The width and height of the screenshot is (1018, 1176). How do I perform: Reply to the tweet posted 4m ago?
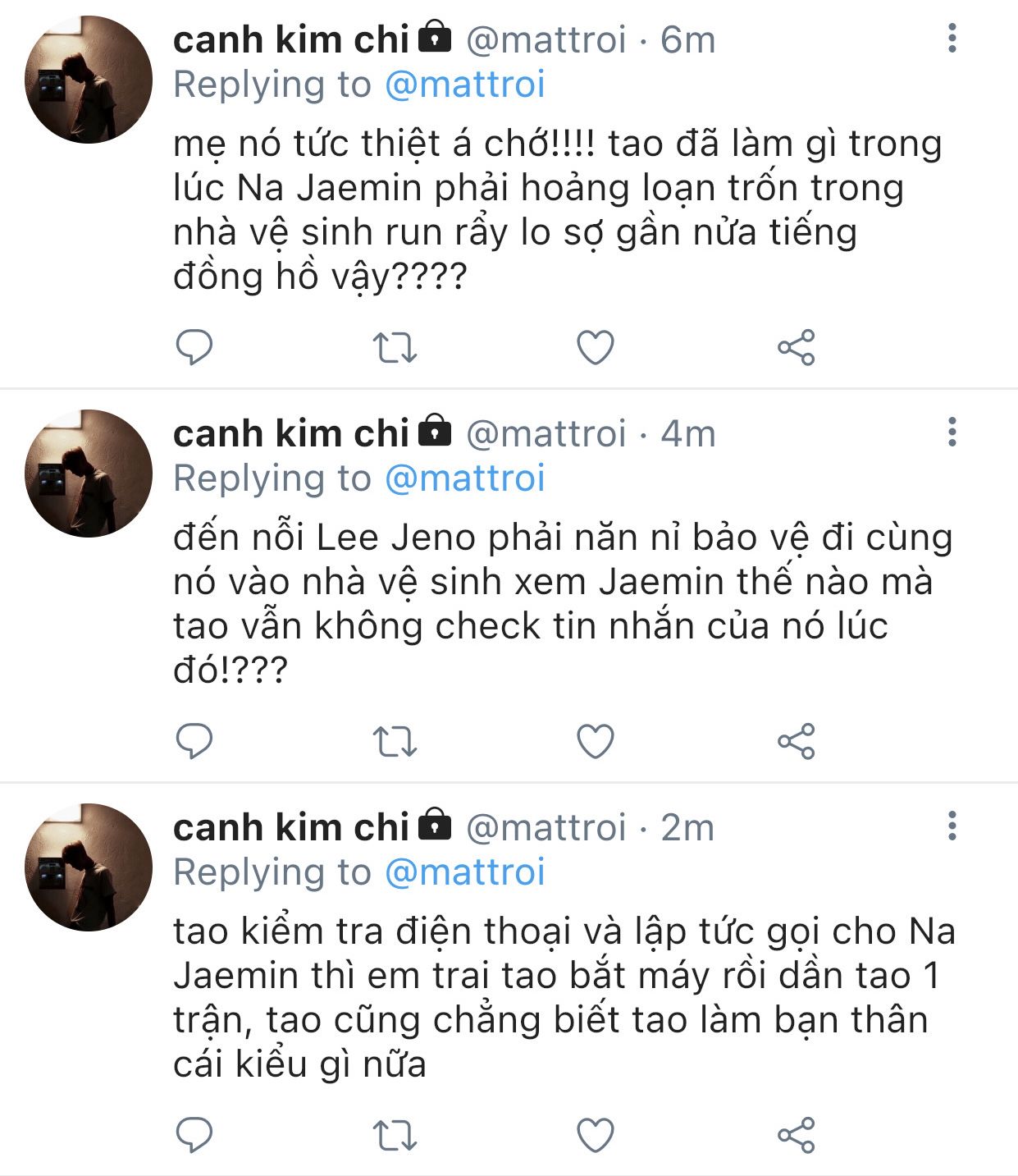click(x=195, y=742)
